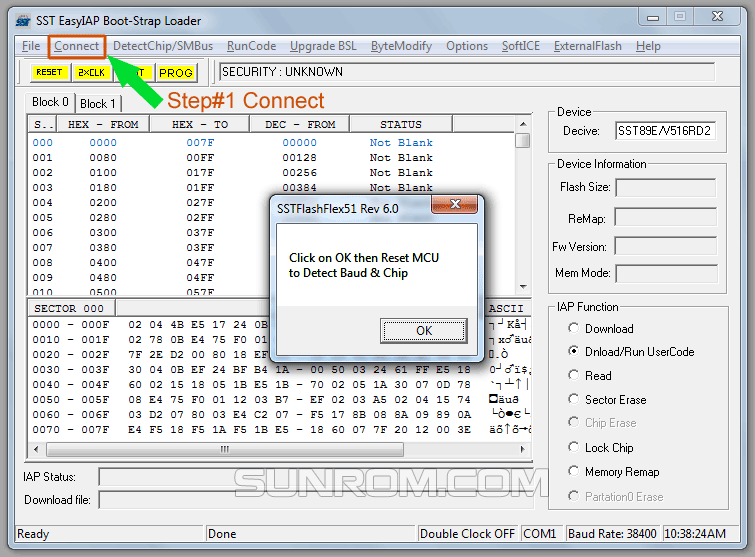755x557 pixels.
Task: Click the RESET toolbar button
Action: pos(49,72)
